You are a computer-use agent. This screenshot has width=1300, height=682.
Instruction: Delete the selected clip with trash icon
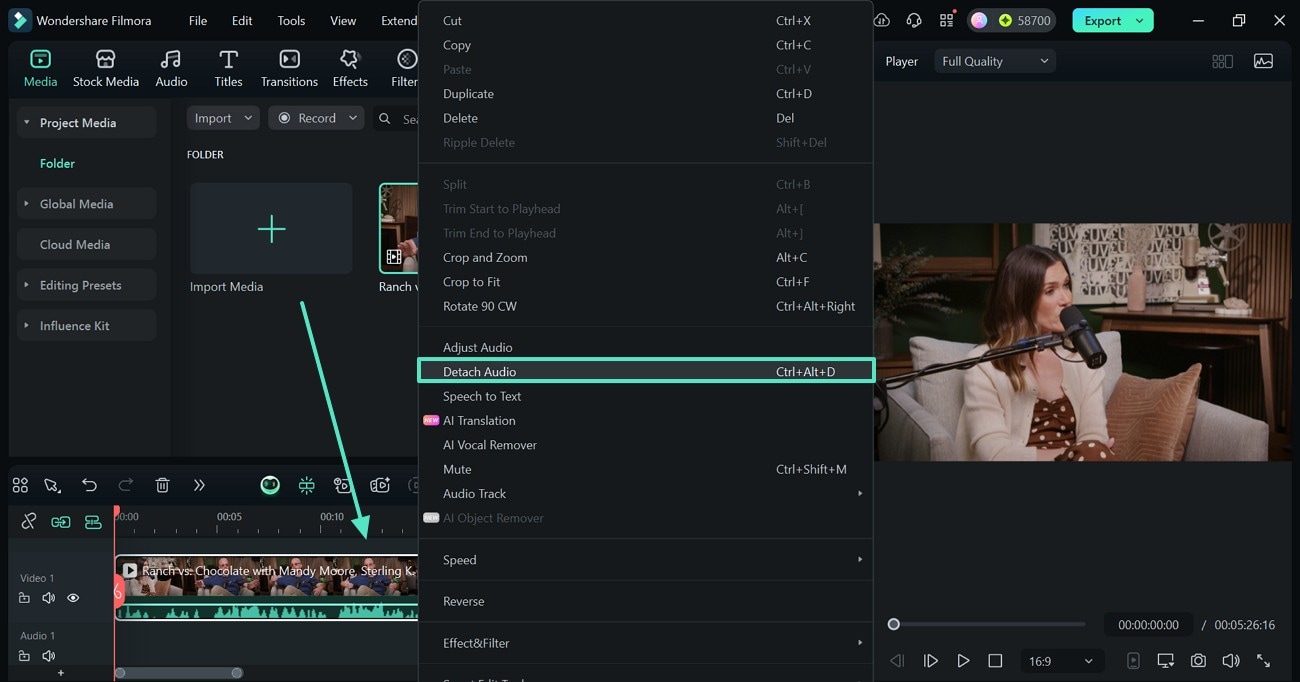pos(162,485)
